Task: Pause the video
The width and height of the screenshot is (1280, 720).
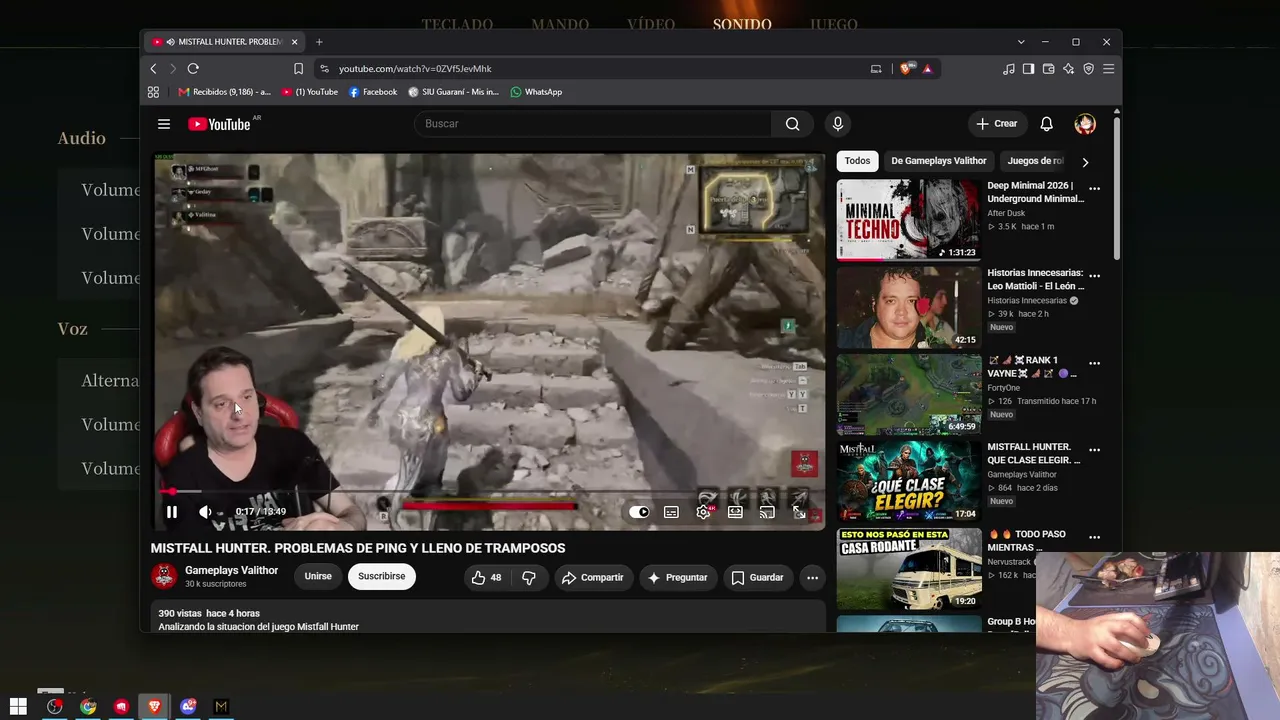Action: (x=172, y=512)
